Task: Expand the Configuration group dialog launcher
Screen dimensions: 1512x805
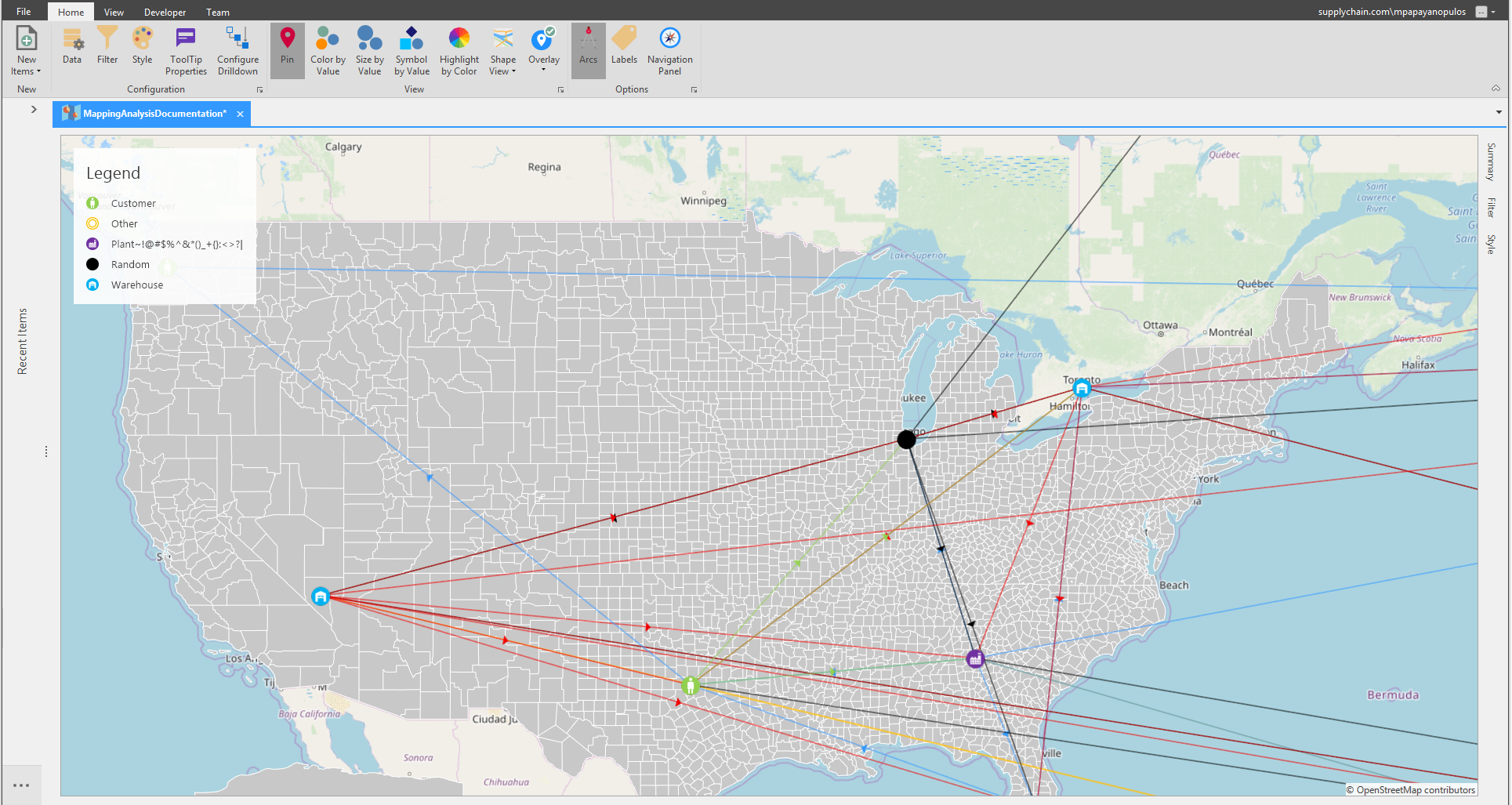Action: click(259, 90)
